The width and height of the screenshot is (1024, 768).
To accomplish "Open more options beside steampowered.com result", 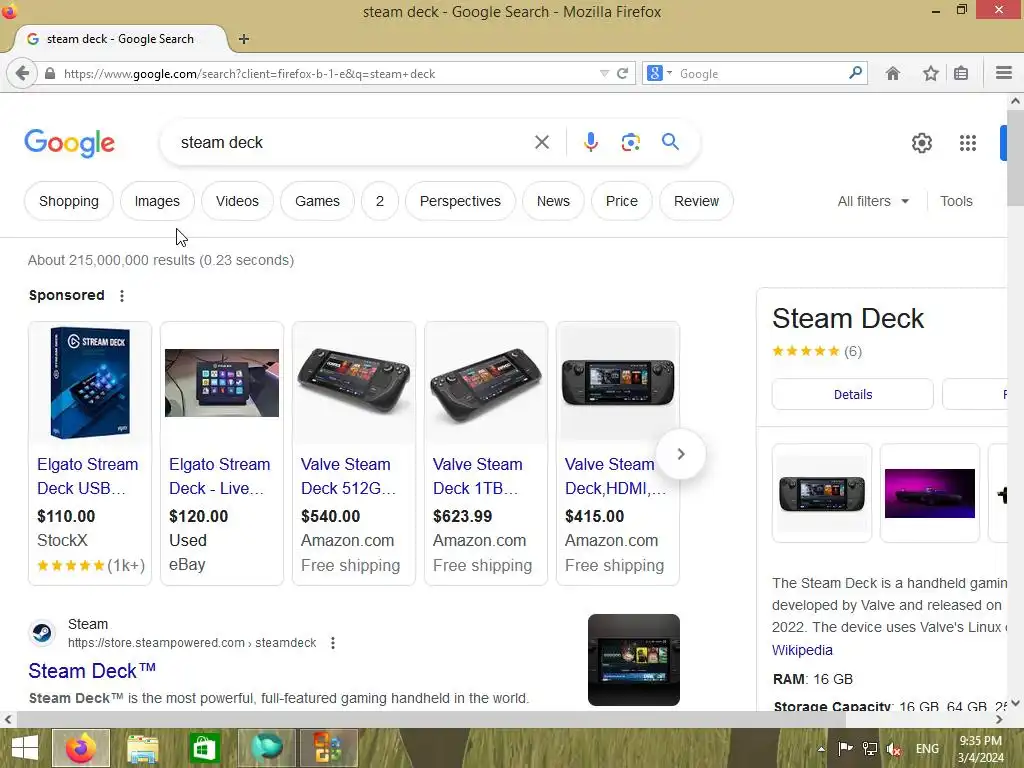I will pos(333,643).
